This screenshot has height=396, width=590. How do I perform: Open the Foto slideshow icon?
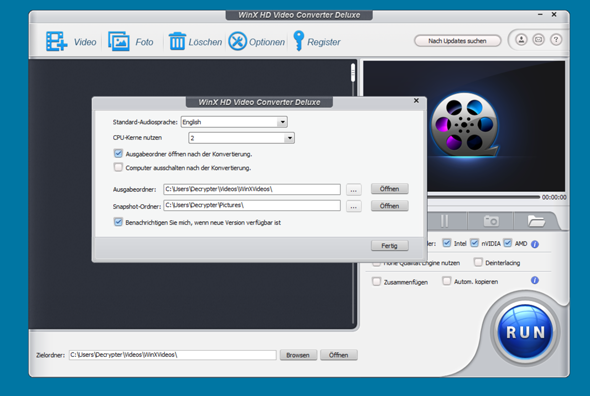tap(119, 41)
